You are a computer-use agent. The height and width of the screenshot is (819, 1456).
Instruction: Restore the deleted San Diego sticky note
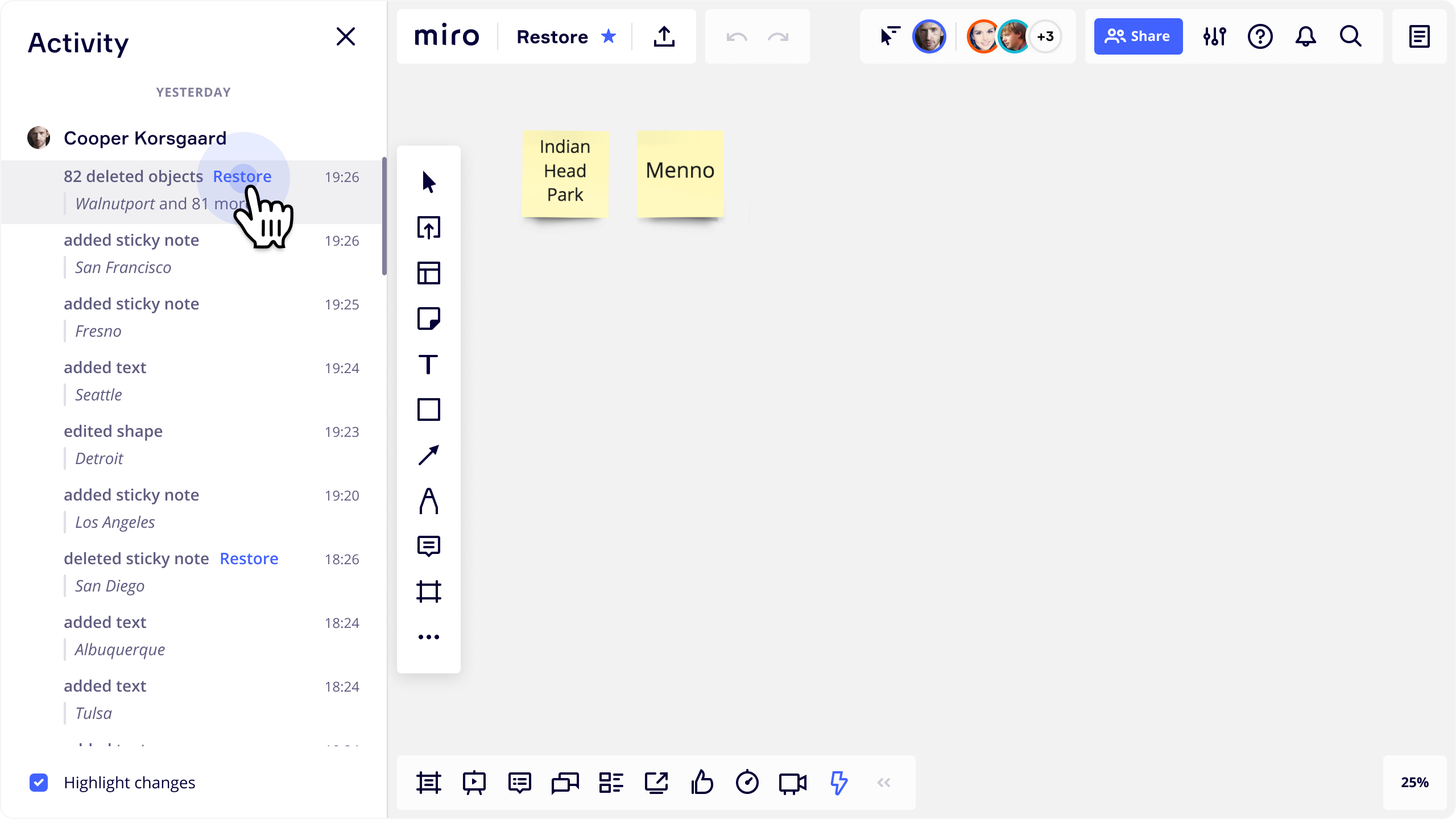click(249, 559)
